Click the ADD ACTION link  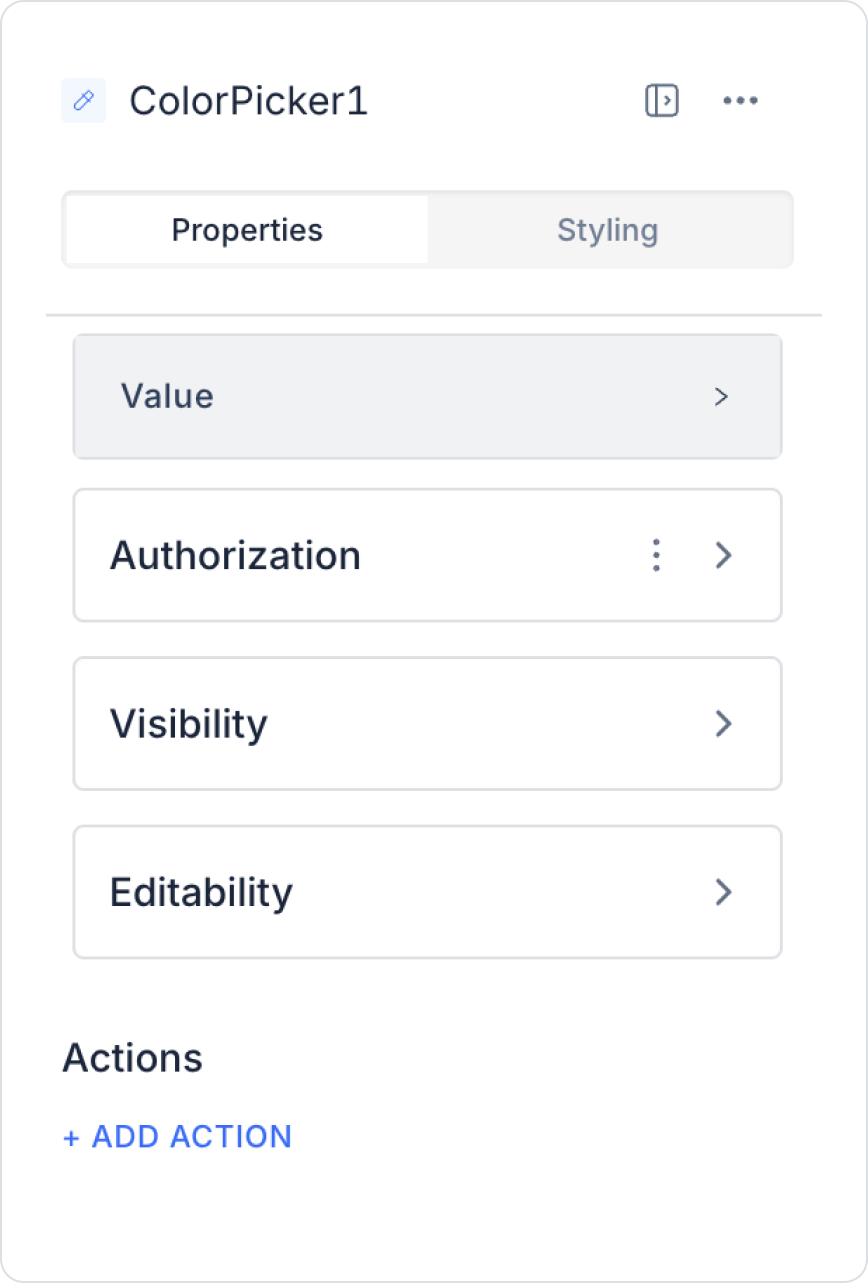(x=191, y=1137)
